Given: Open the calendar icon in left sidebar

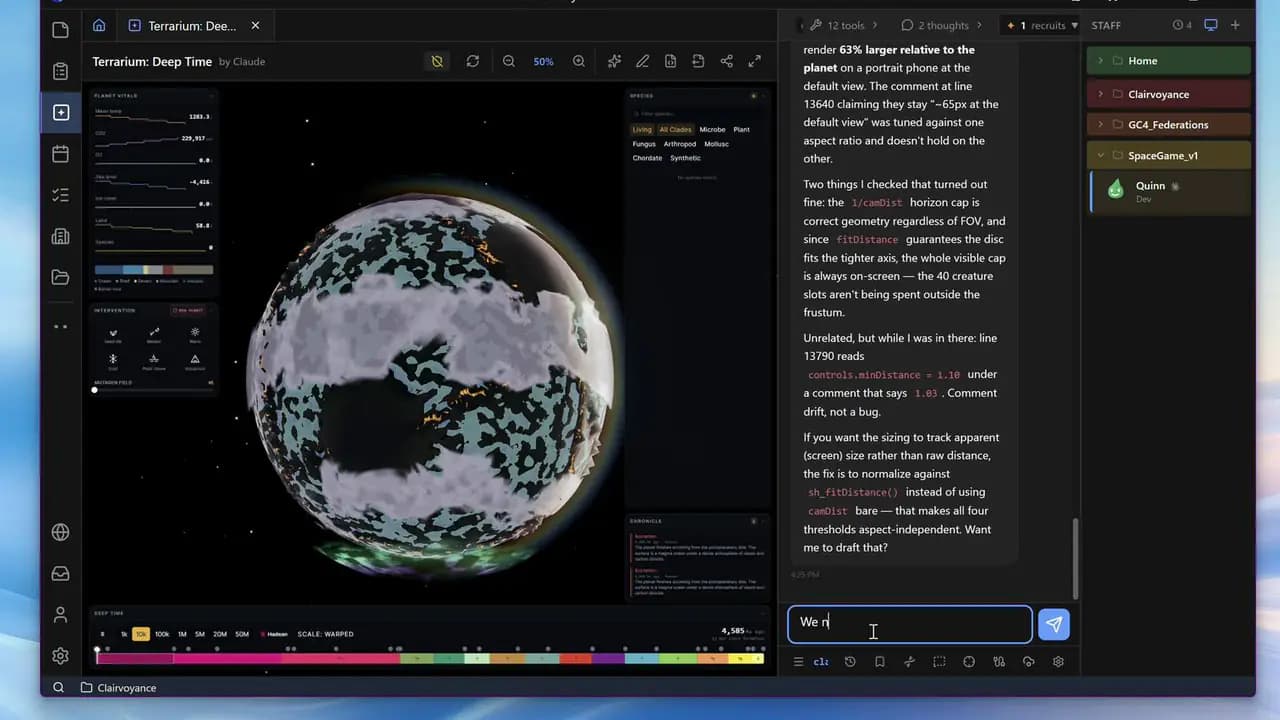Looking at the screenshot, I should (x=60, y=154).
